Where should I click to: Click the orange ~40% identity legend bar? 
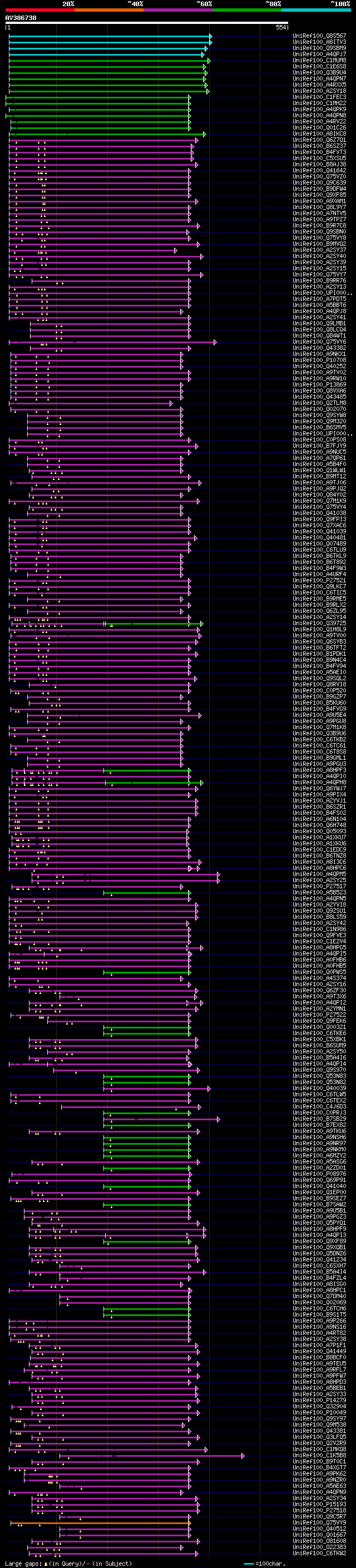pos(109,10)
